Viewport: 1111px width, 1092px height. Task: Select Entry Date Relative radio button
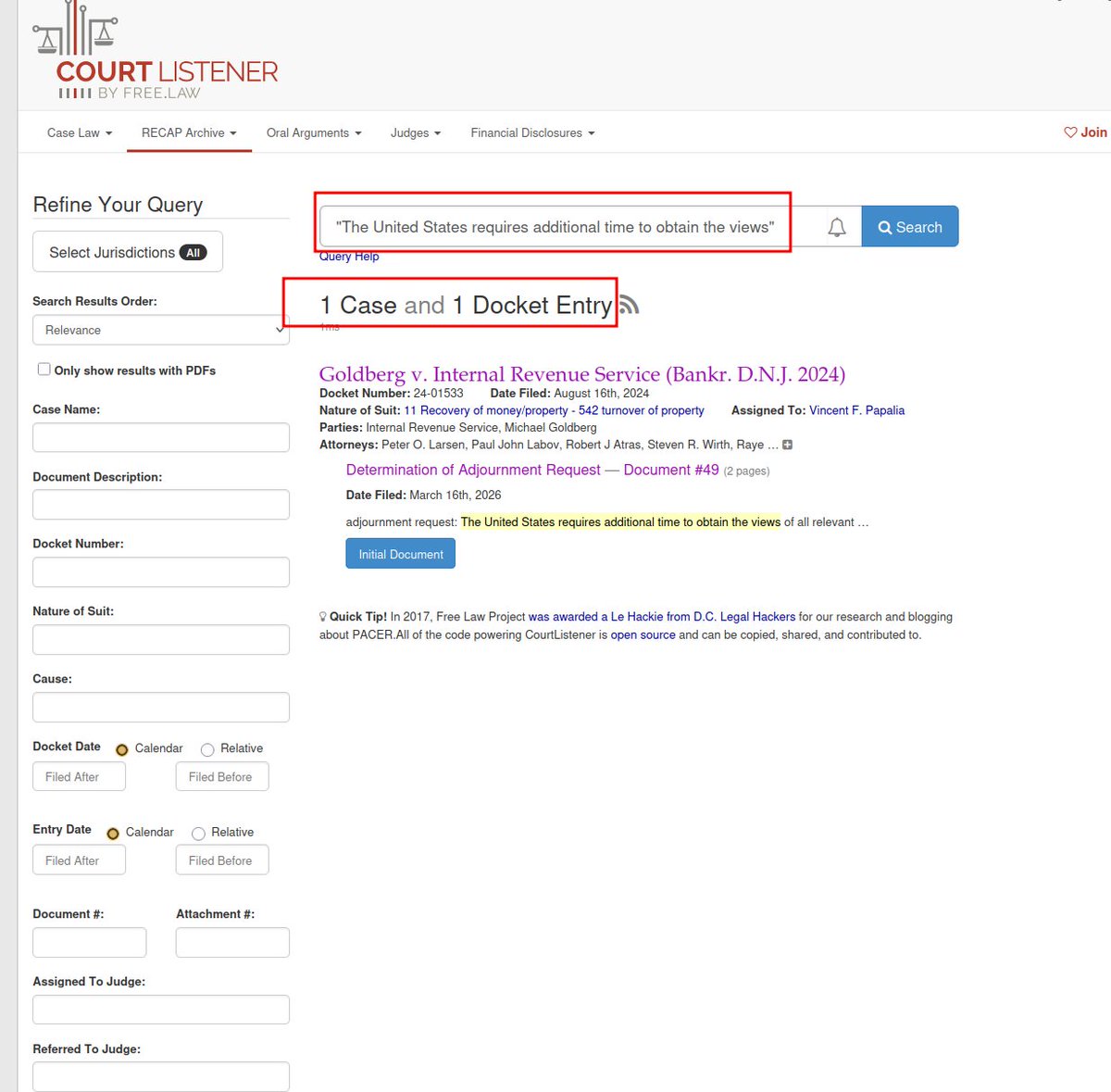pyautogui.click(x=198, y=833)
